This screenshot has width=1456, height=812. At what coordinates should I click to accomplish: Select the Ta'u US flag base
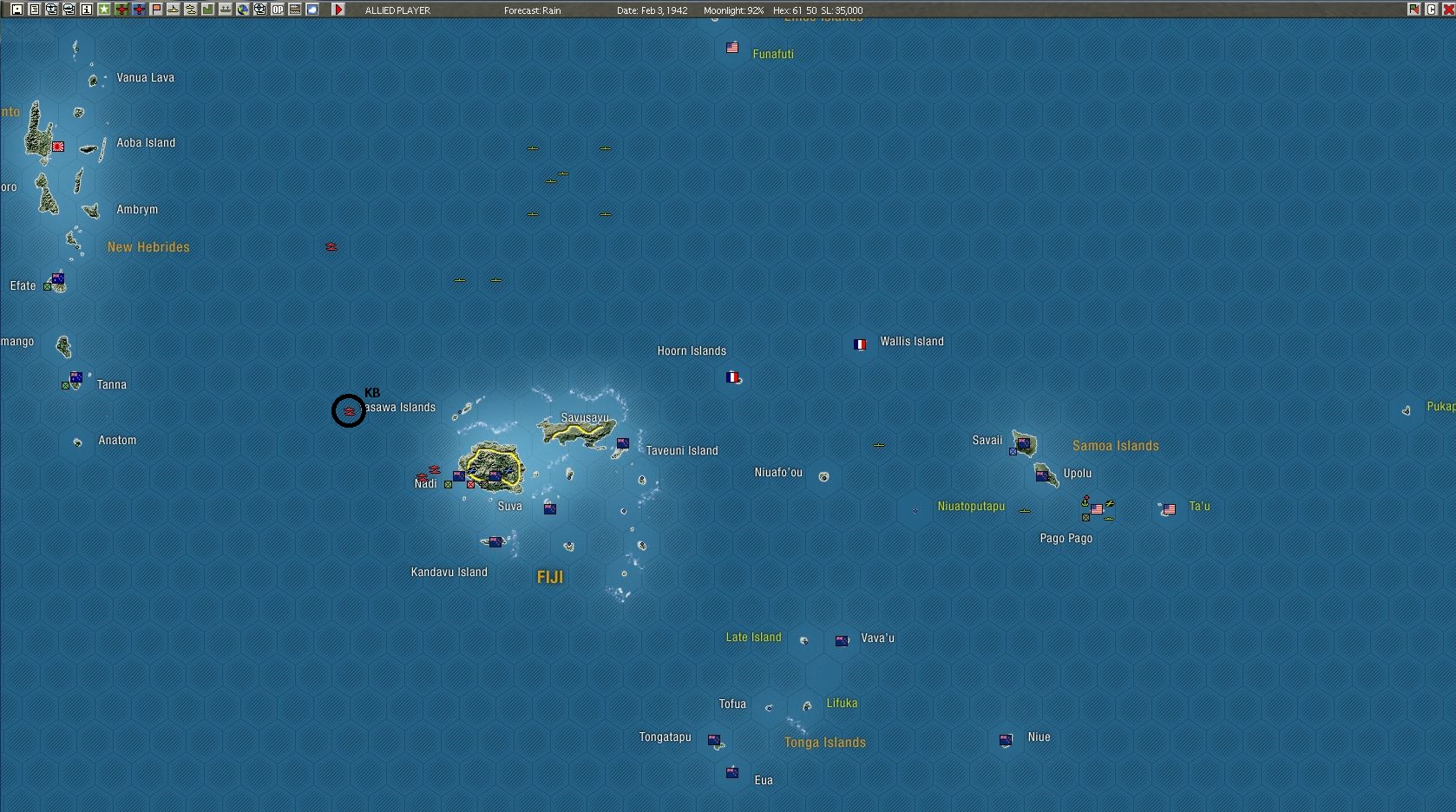pos(1169,509)
